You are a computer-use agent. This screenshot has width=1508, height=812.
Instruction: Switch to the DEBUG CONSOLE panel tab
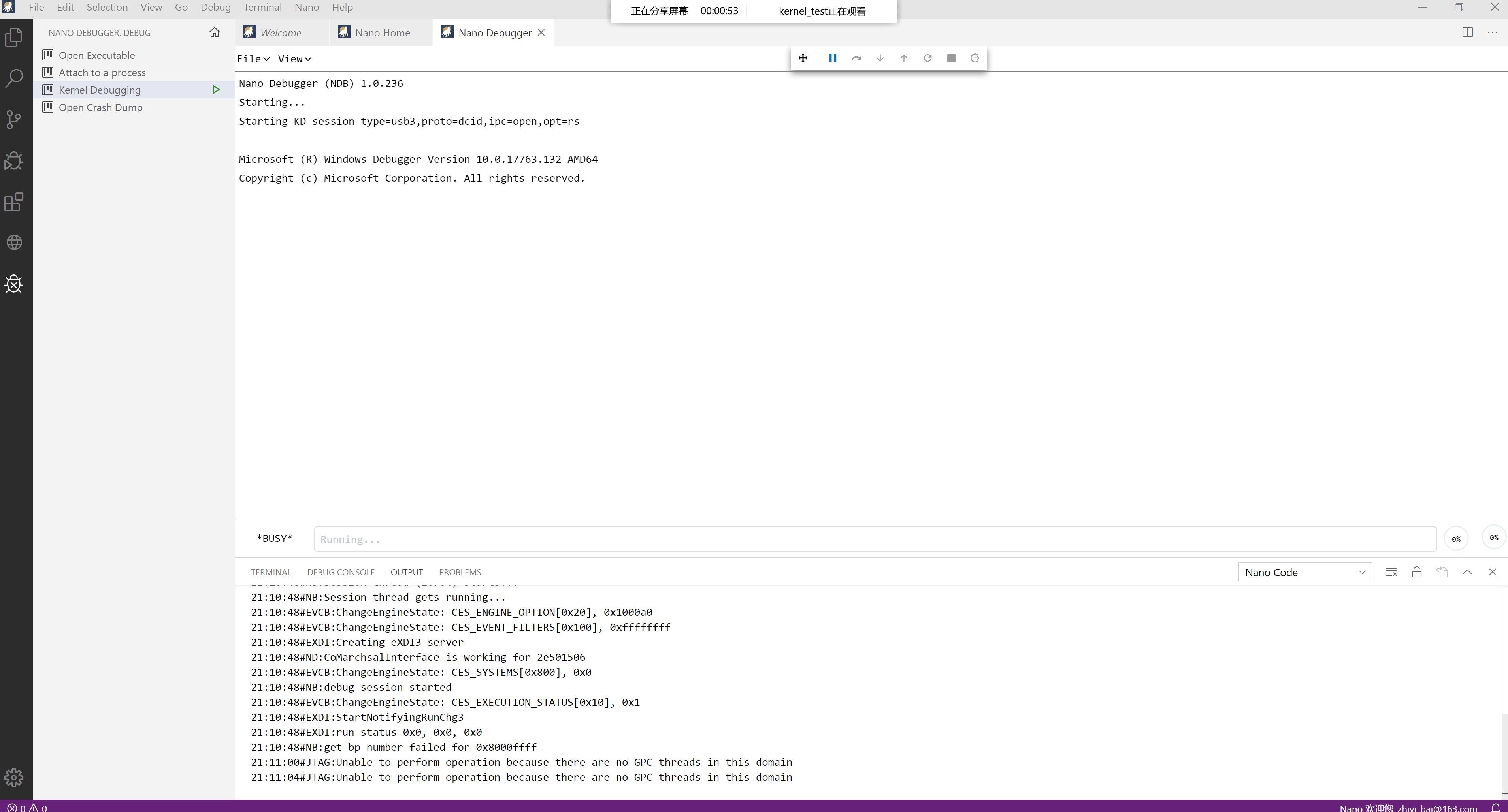pos(341,572)
